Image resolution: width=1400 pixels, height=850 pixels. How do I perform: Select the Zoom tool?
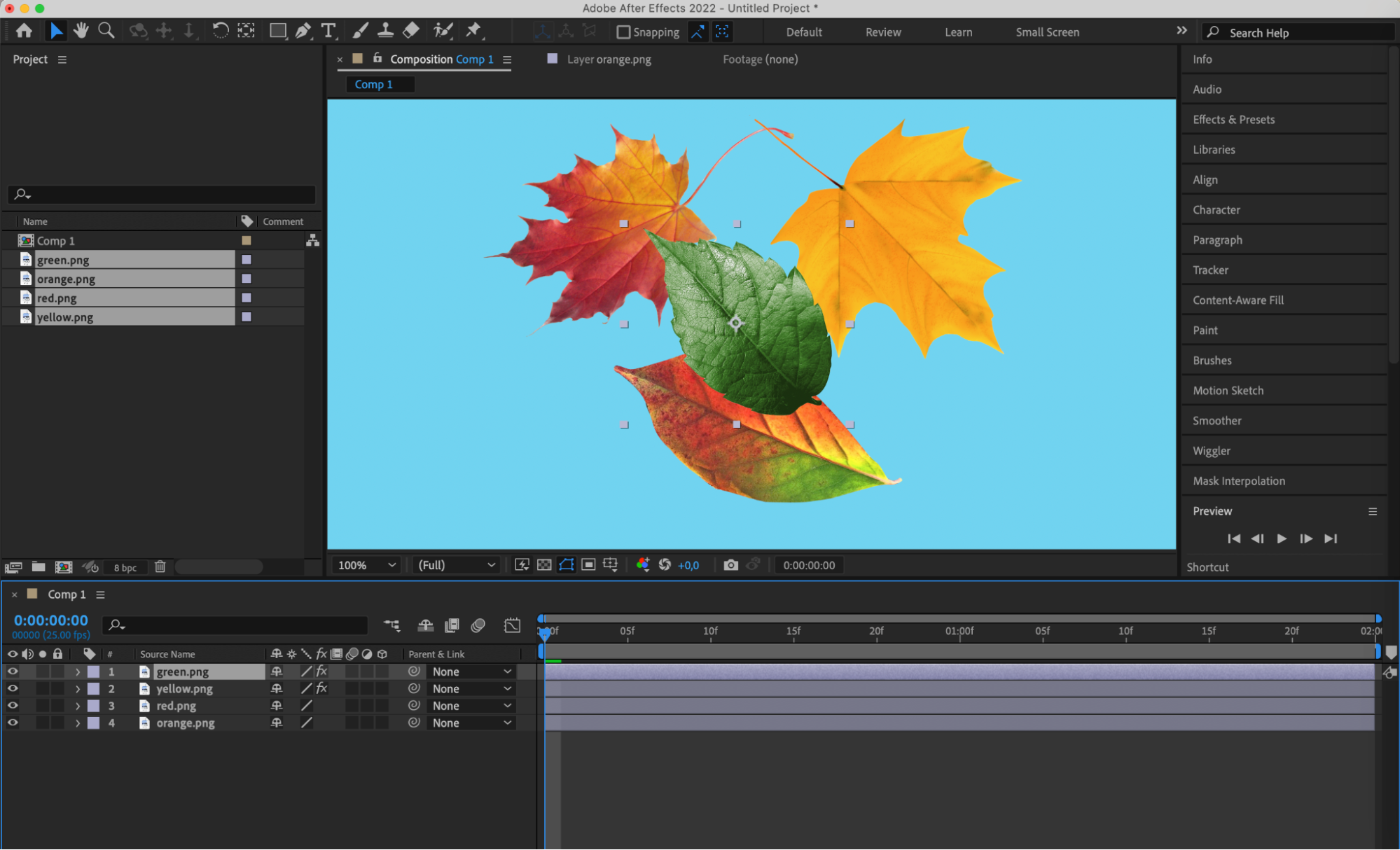coord(106,31)
